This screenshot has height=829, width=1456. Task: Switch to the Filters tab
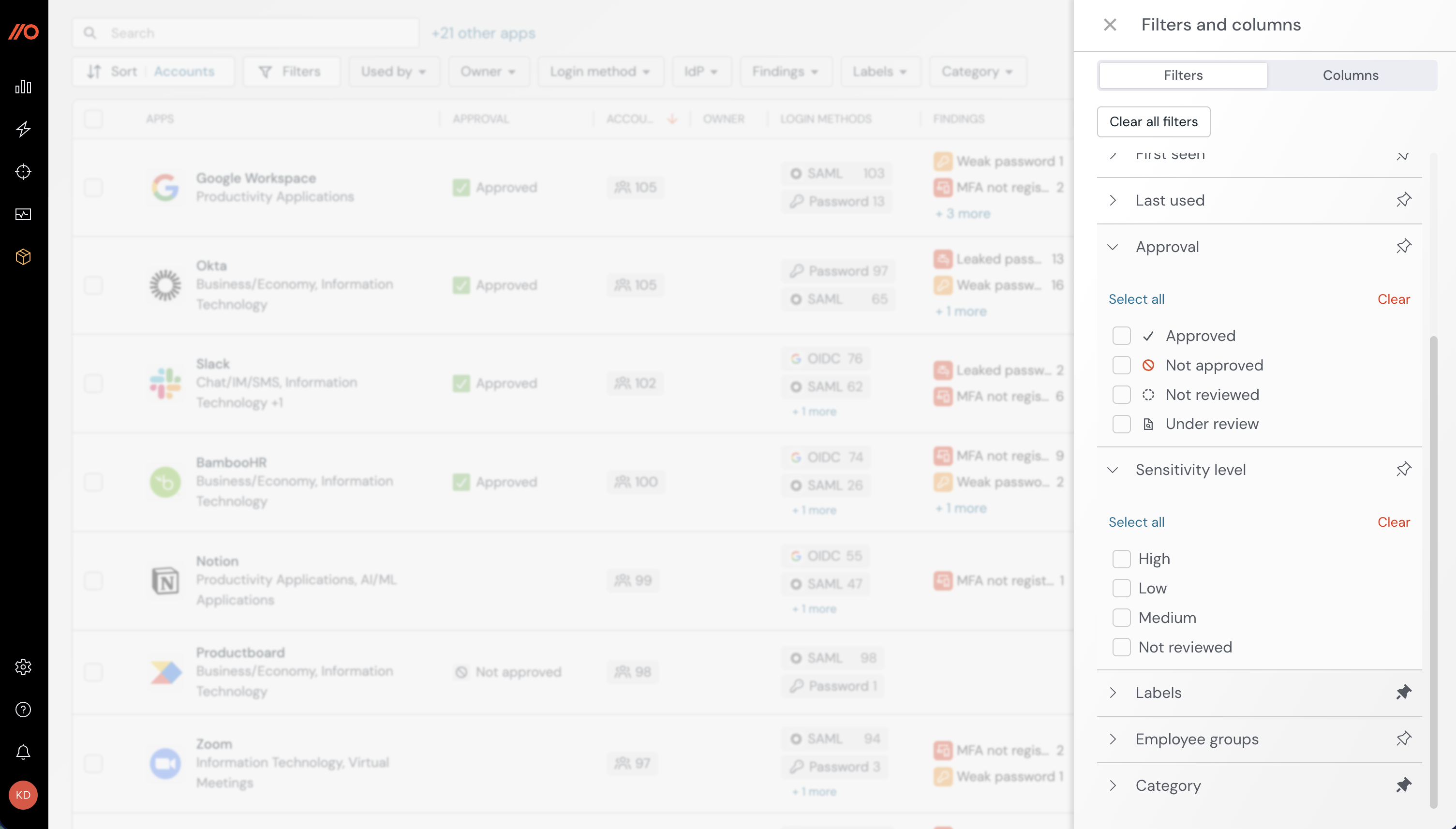pyautogui.click(x=1183, y=75)
